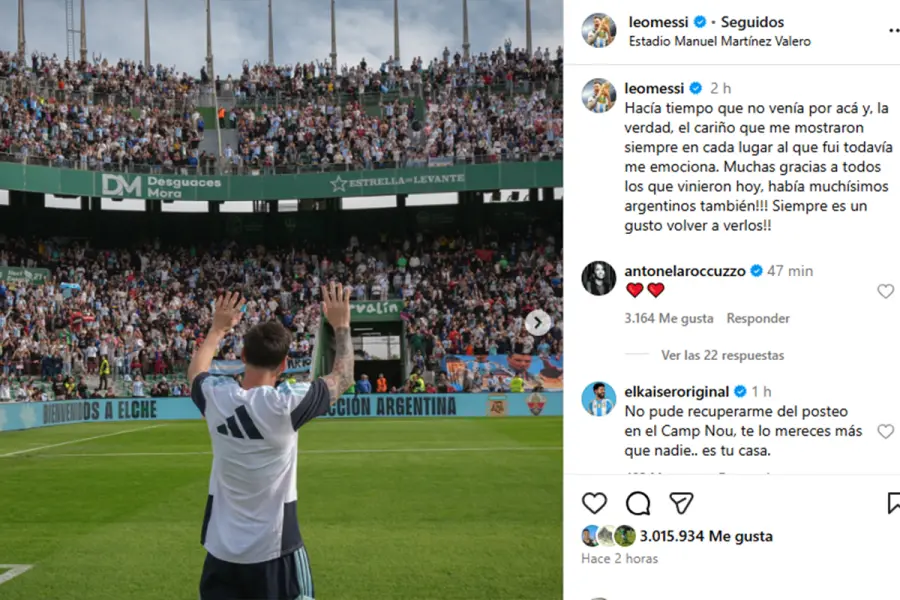Open the comment speech bubble icon
This screenshot has height=600, width=900.
point(638,503)
